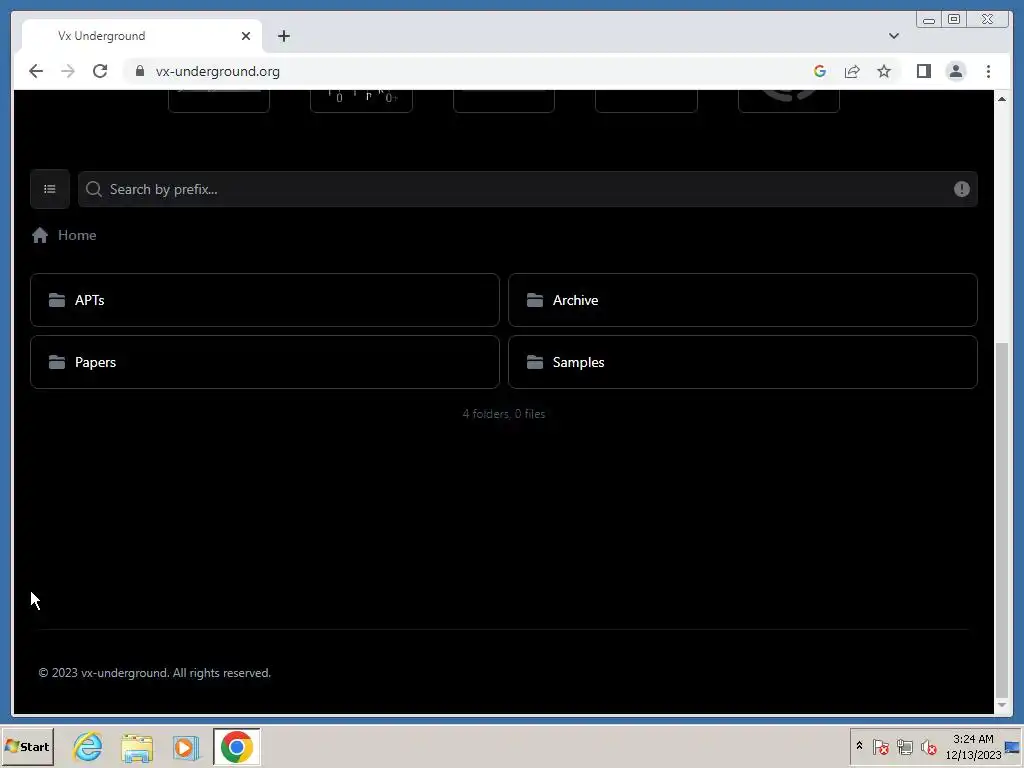Bookmark this tab with the star
Image resolution: width=1024 pixels, height=768 pixels.
pyautogui.click(x=884, y=71)
